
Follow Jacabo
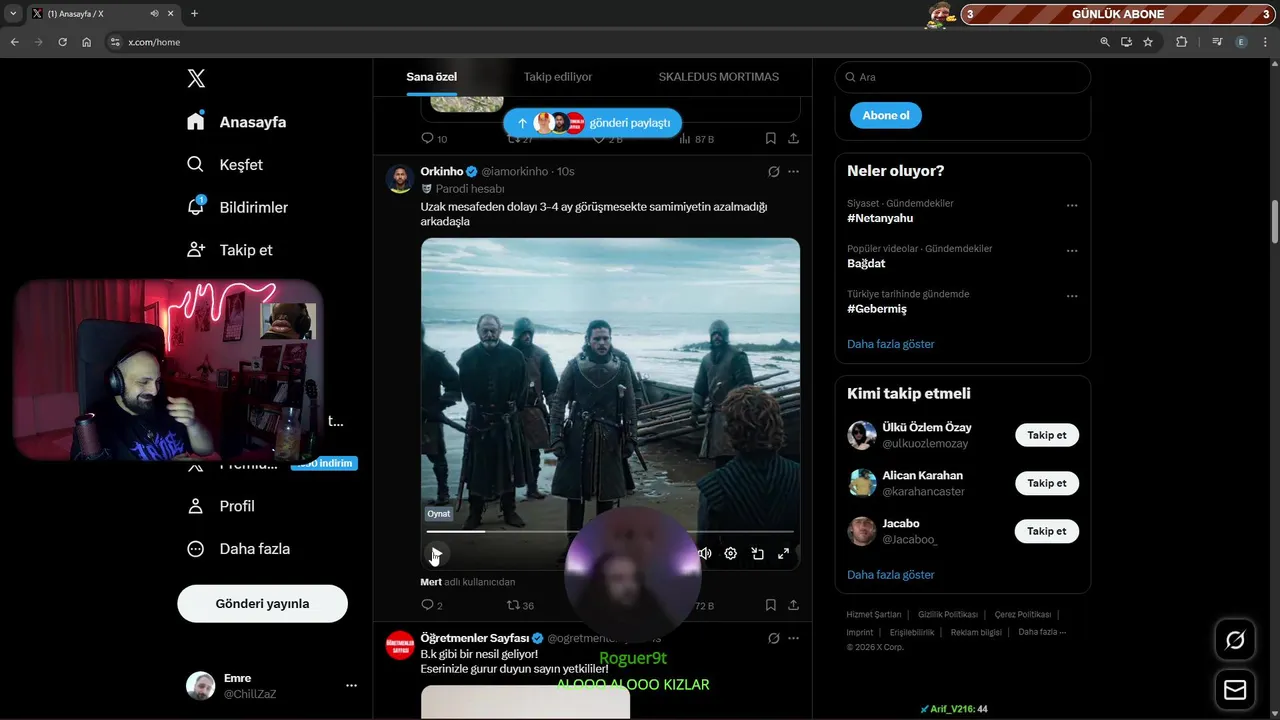tap(1047, 531)
